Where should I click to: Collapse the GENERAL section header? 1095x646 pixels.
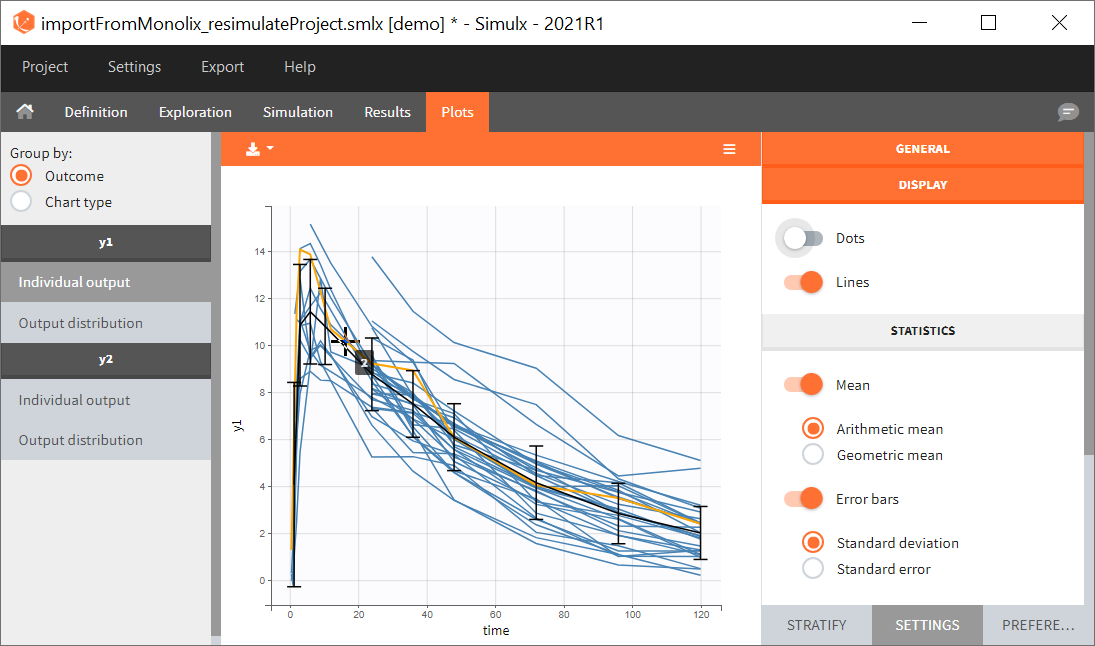coord(922,149)
